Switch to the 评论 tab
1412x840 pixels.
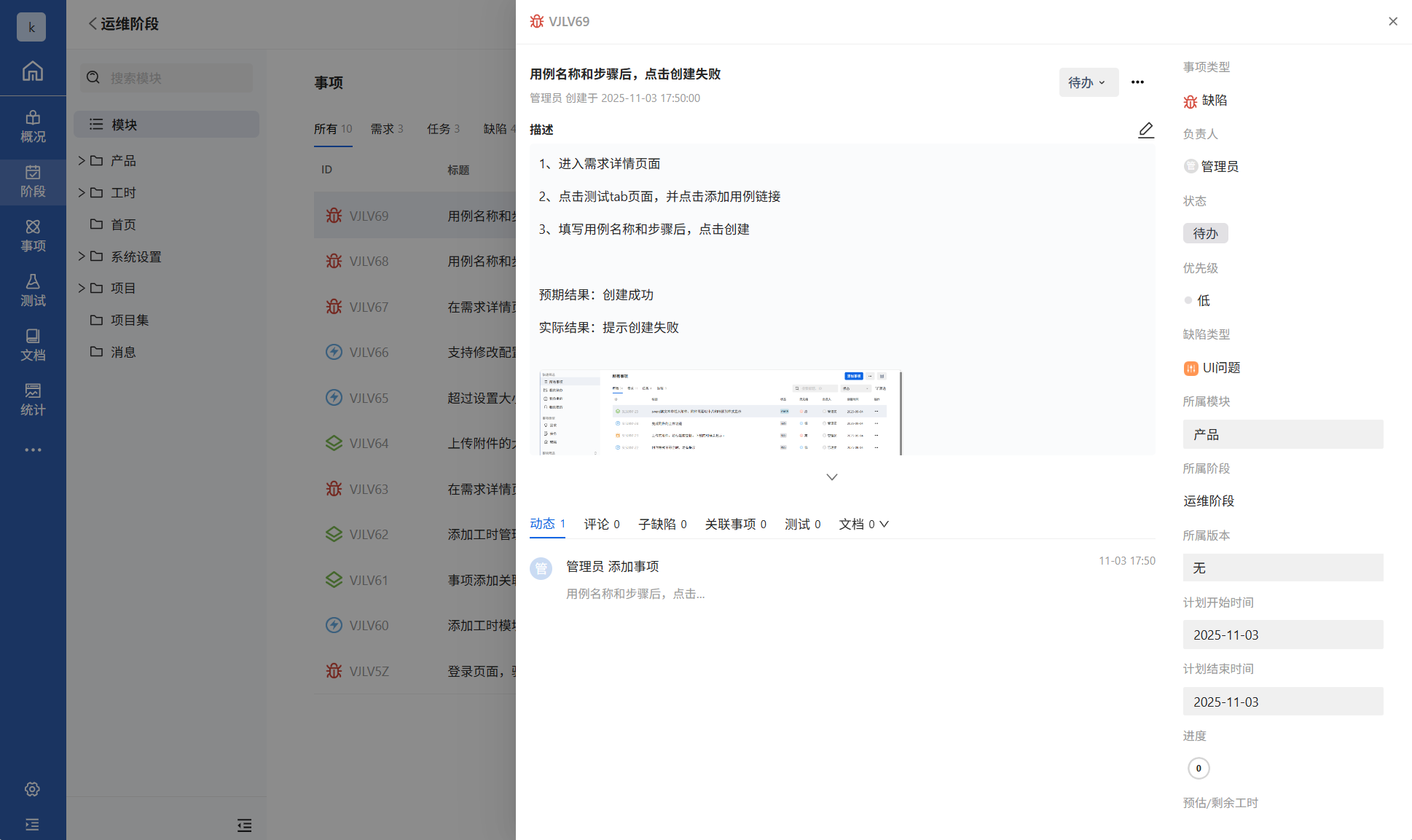pyautogui.click(x=601, y=524)
